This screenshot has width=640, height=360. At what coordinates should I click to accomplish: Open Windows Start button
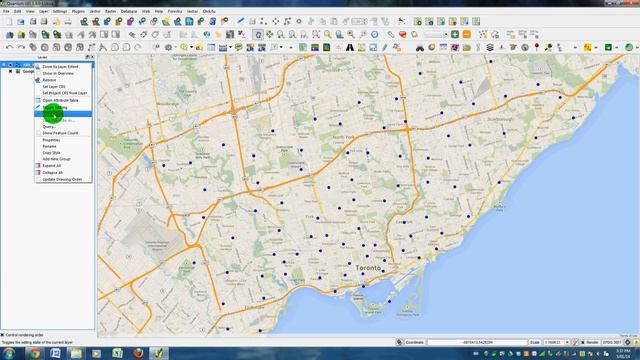pos(9,353)
